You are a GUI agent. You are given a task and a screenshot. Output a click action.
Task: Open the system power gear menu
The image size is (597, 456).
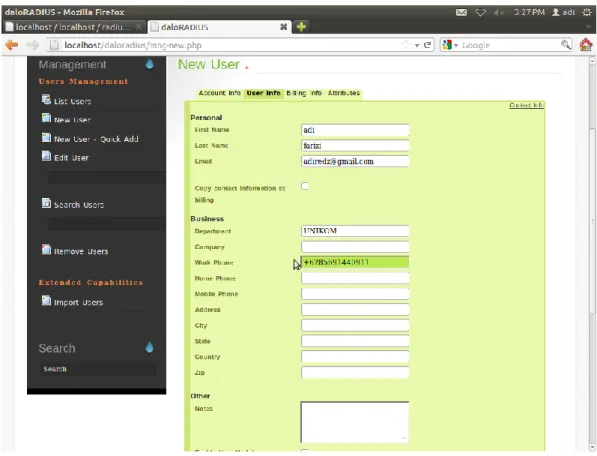(x=587, y=12)
